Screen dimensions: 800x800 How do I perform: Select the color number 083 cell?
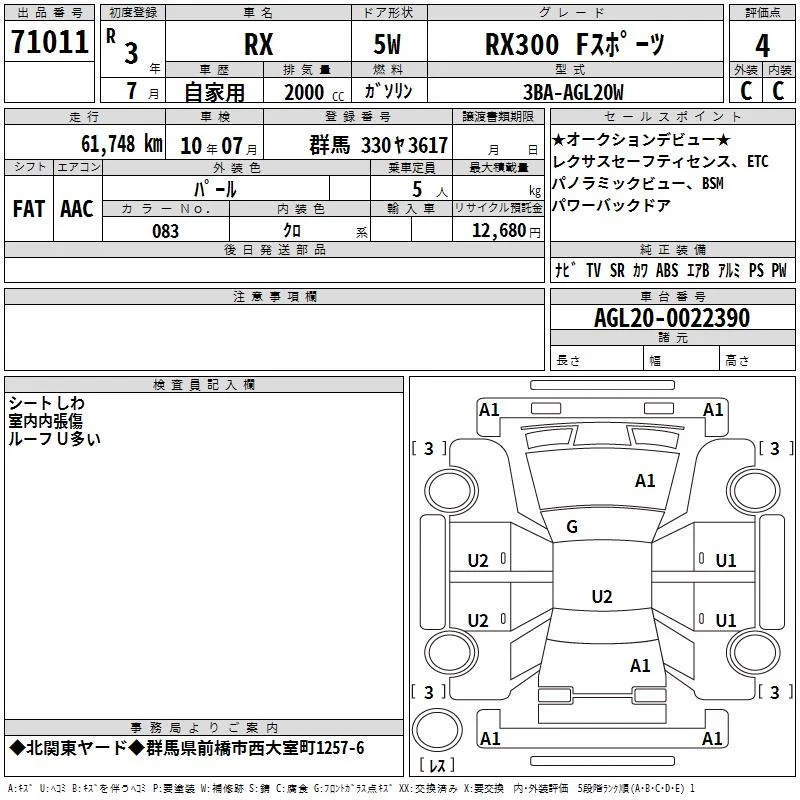tap(166, 231)
